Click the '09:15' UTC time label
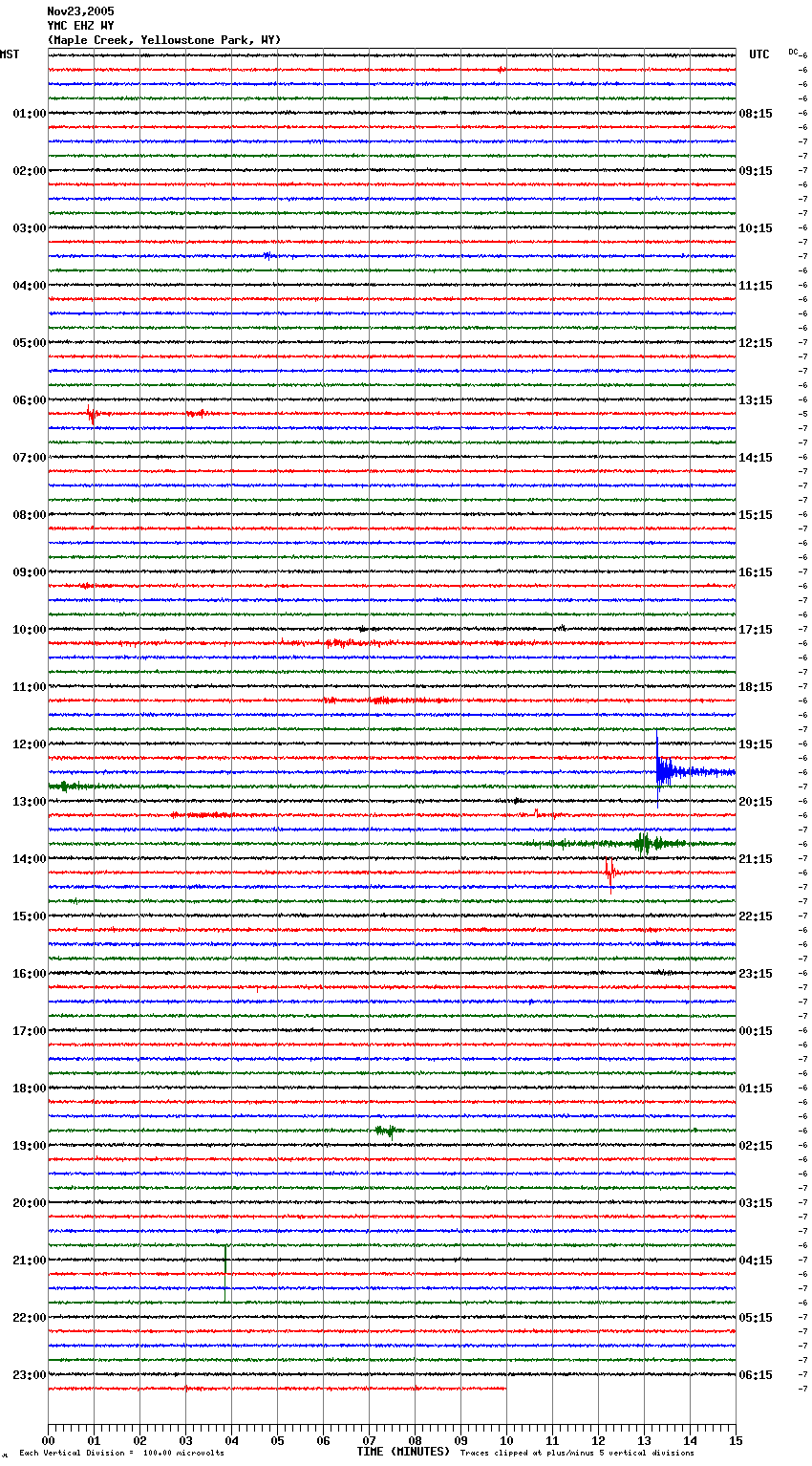 [x=756, y=171]
